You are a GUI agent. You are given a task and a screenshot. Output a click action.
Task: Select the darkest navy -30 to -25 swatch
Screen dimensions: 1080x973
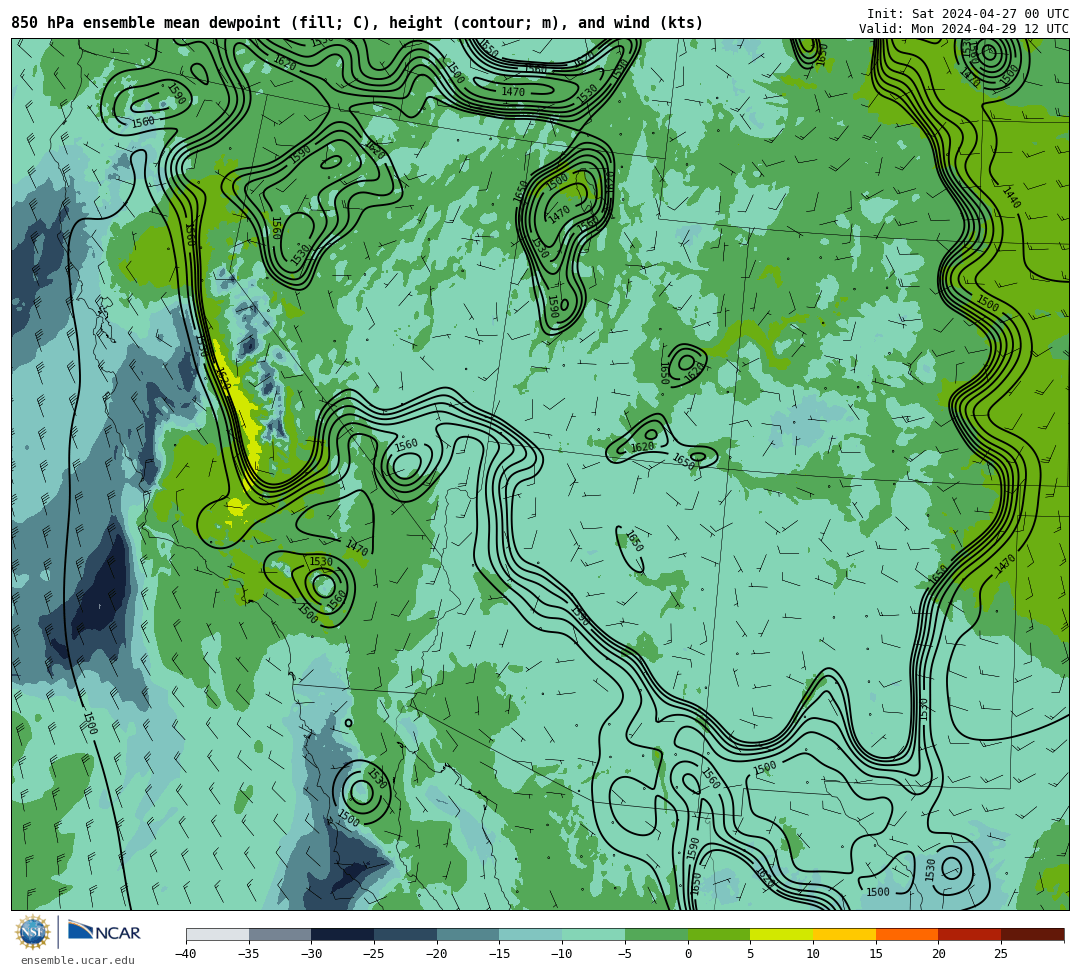point(342,934)
